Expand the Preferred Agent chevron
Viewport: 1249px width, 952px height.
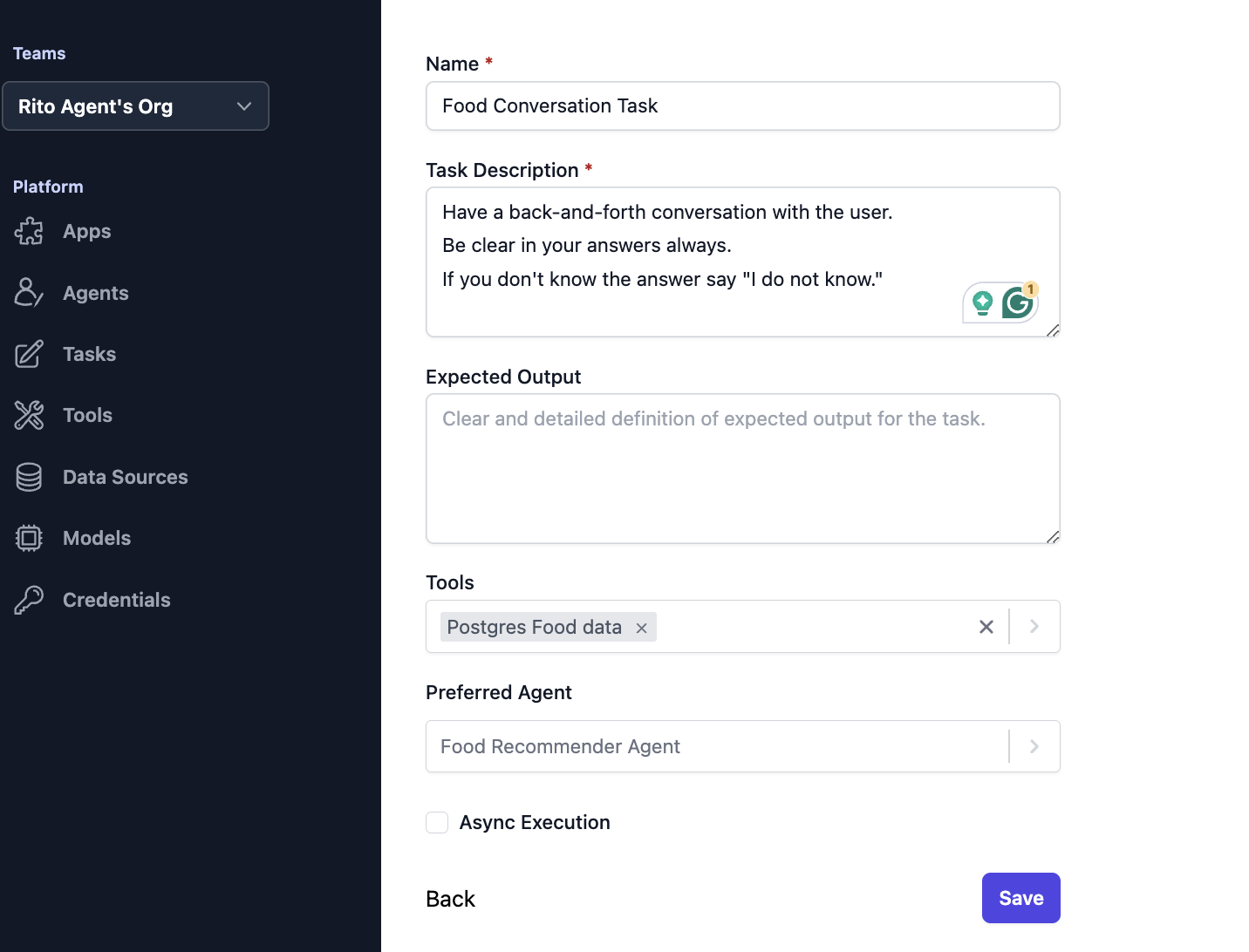pos(1034,746)
